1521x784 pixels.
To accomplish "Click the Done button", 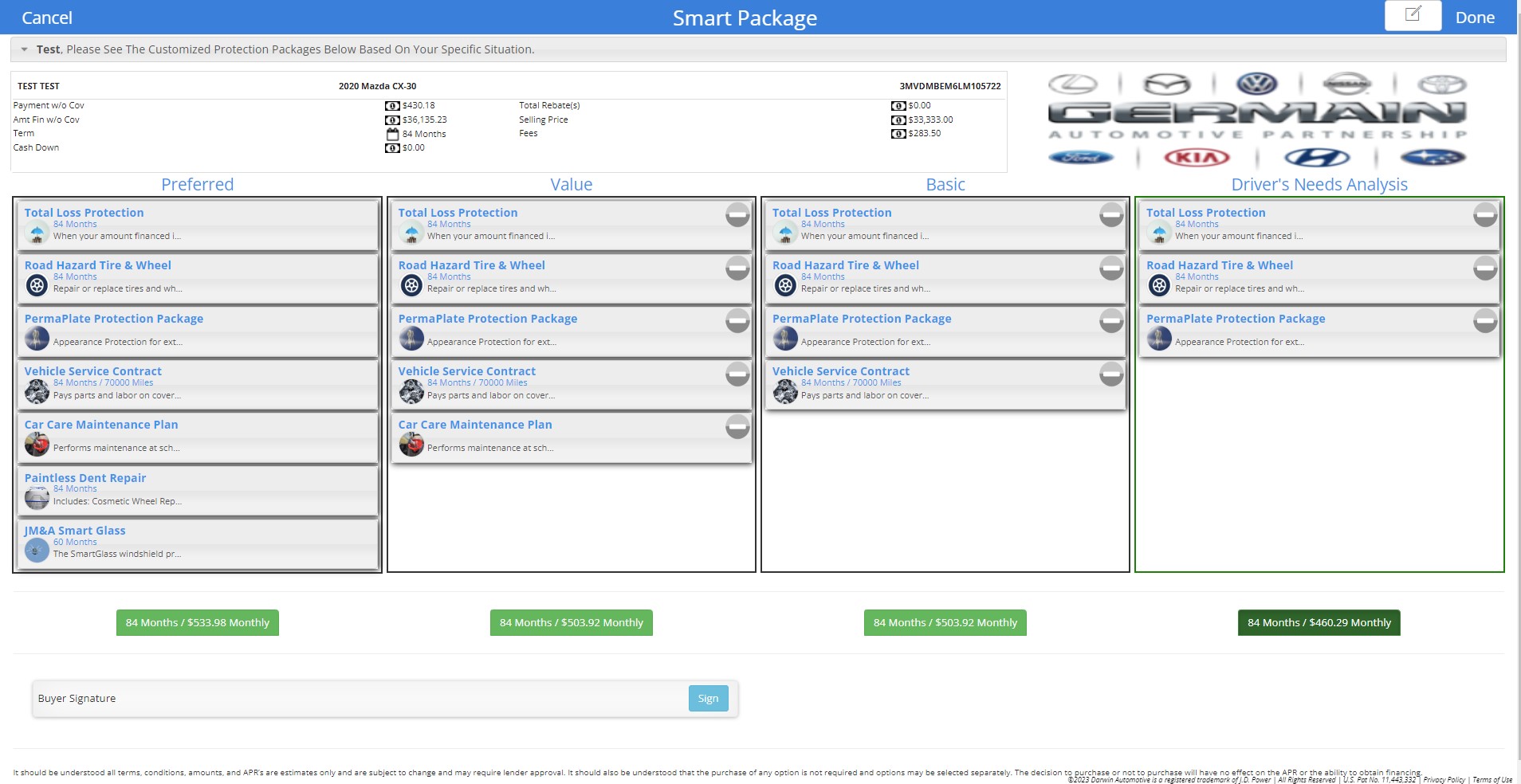I will click(1475, 18).
